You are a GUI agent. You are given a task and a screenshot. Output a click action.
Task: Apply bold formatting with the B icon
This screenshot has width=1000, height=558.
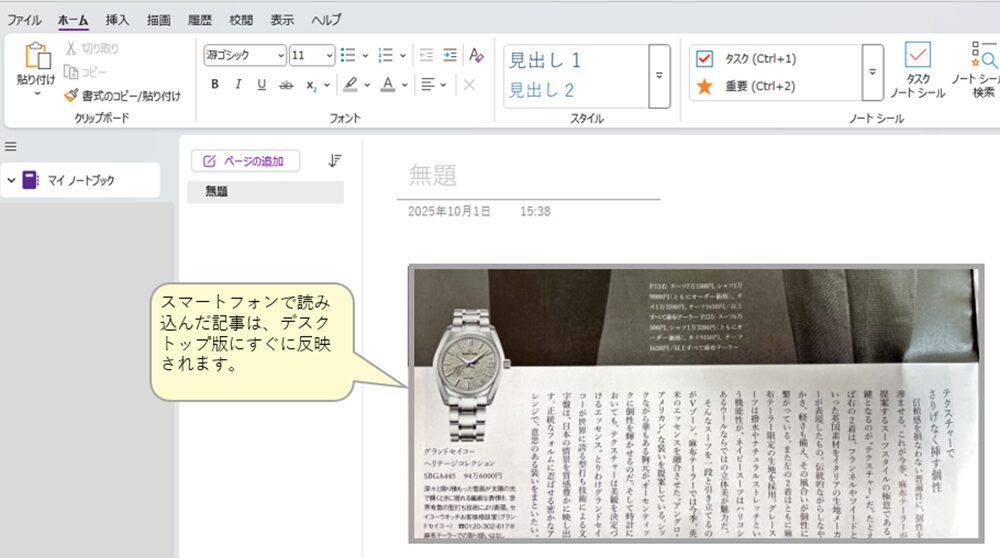tap(215, 85)
